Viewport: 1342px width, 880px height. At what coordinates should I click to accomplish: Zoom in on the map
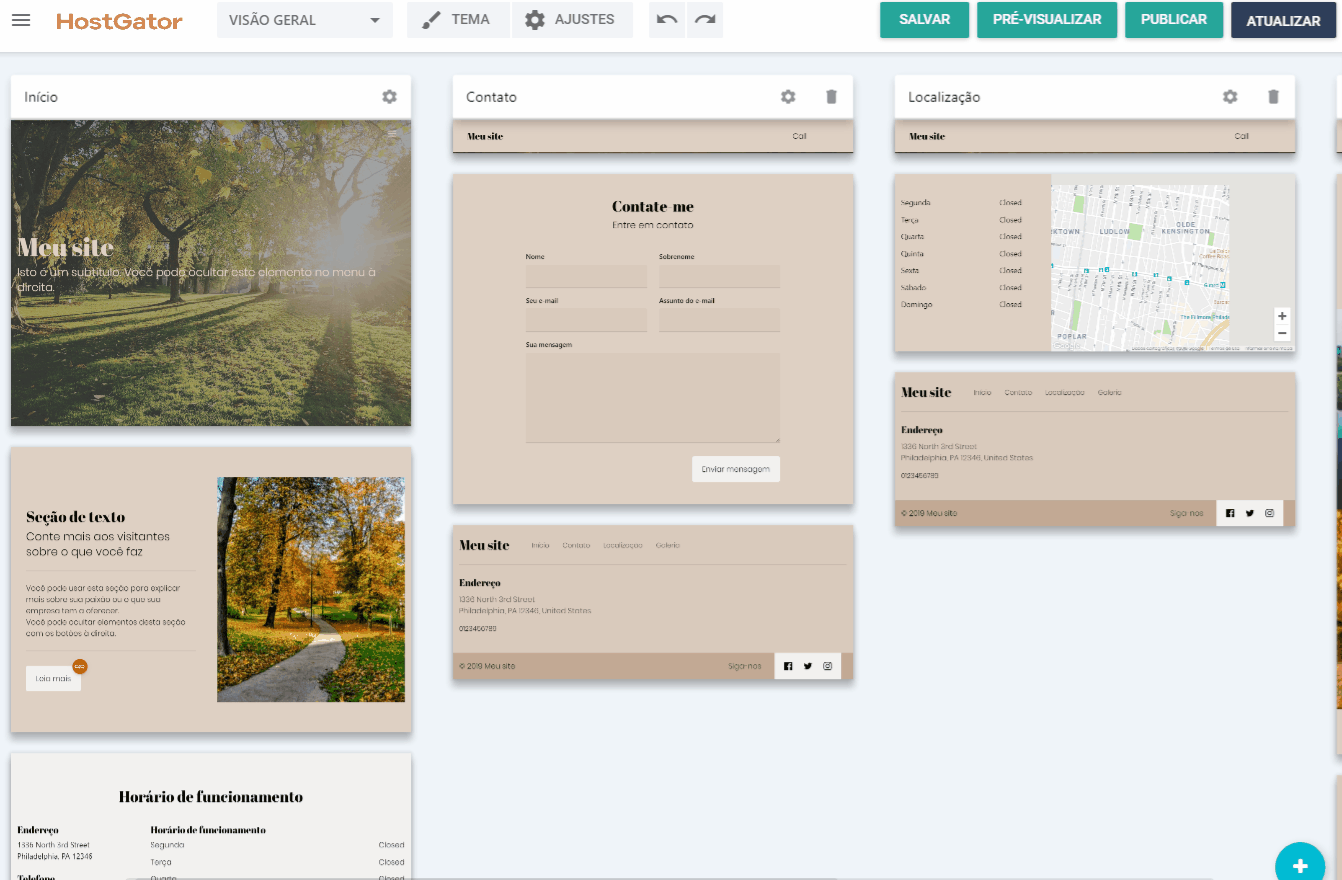tap(1282, 316)
